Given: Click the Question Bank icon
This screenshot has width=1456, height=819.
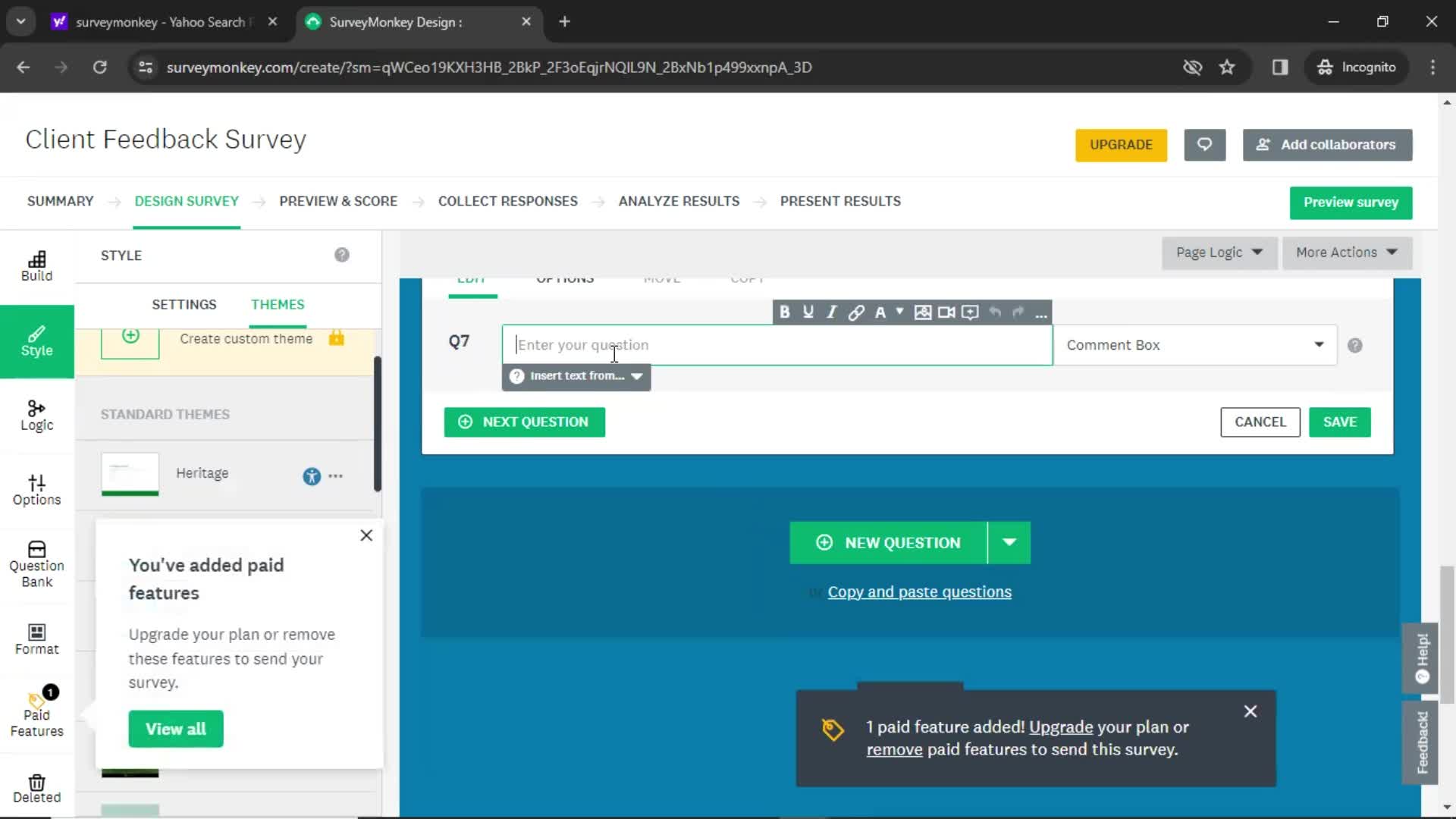Looking at the screenshot, I should pyautogui.click(x=36, y=563).
